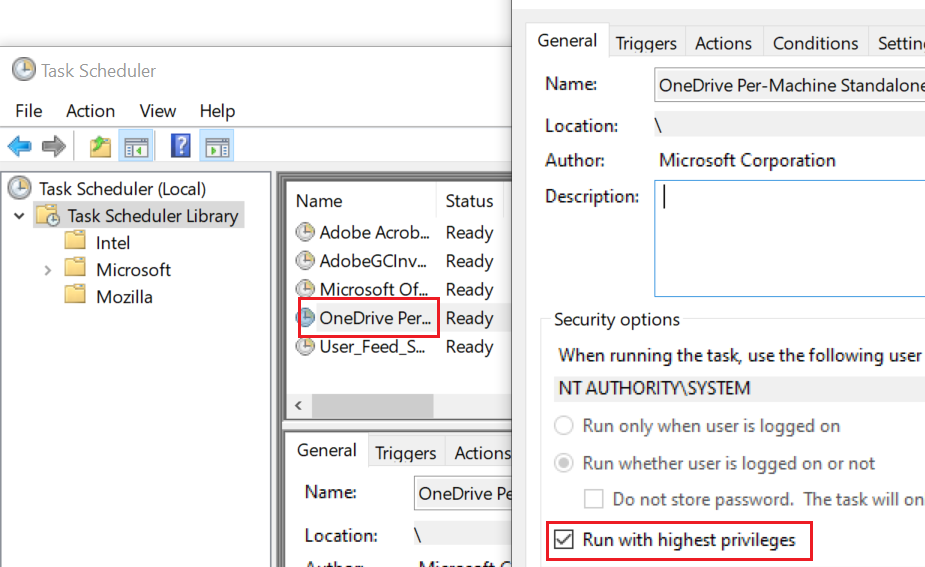Collapse the Task Scheduler Library tree node
This screenshot has width=925, height=567.
[x=19, y=216]
